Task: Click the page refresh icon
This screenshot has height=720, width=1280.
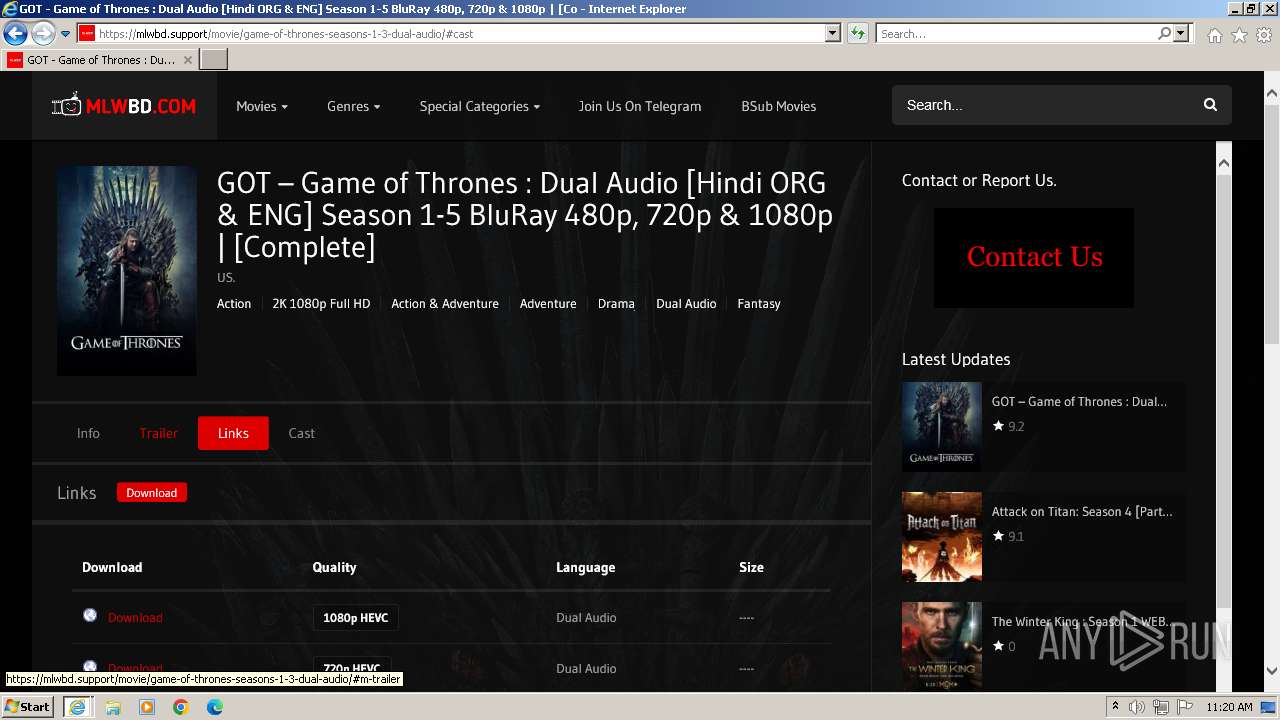Action: 857,33
